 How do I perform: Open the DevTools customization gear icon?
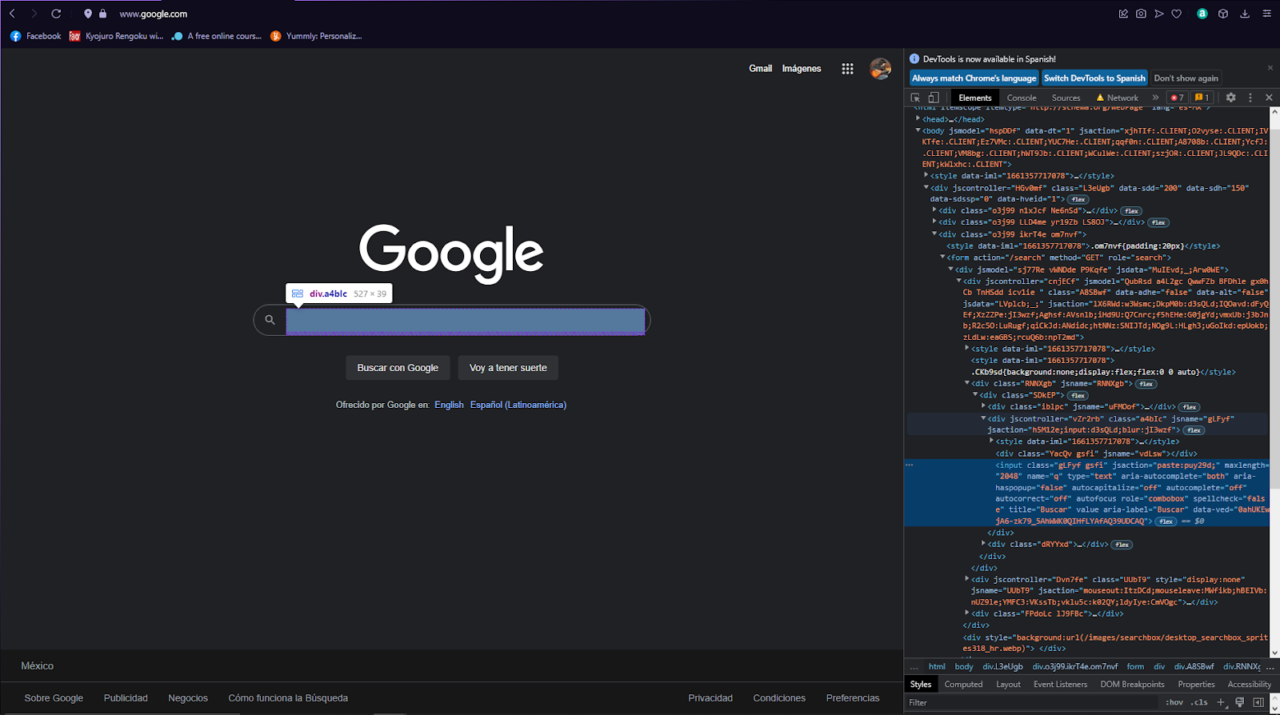tap(1230, 97)
